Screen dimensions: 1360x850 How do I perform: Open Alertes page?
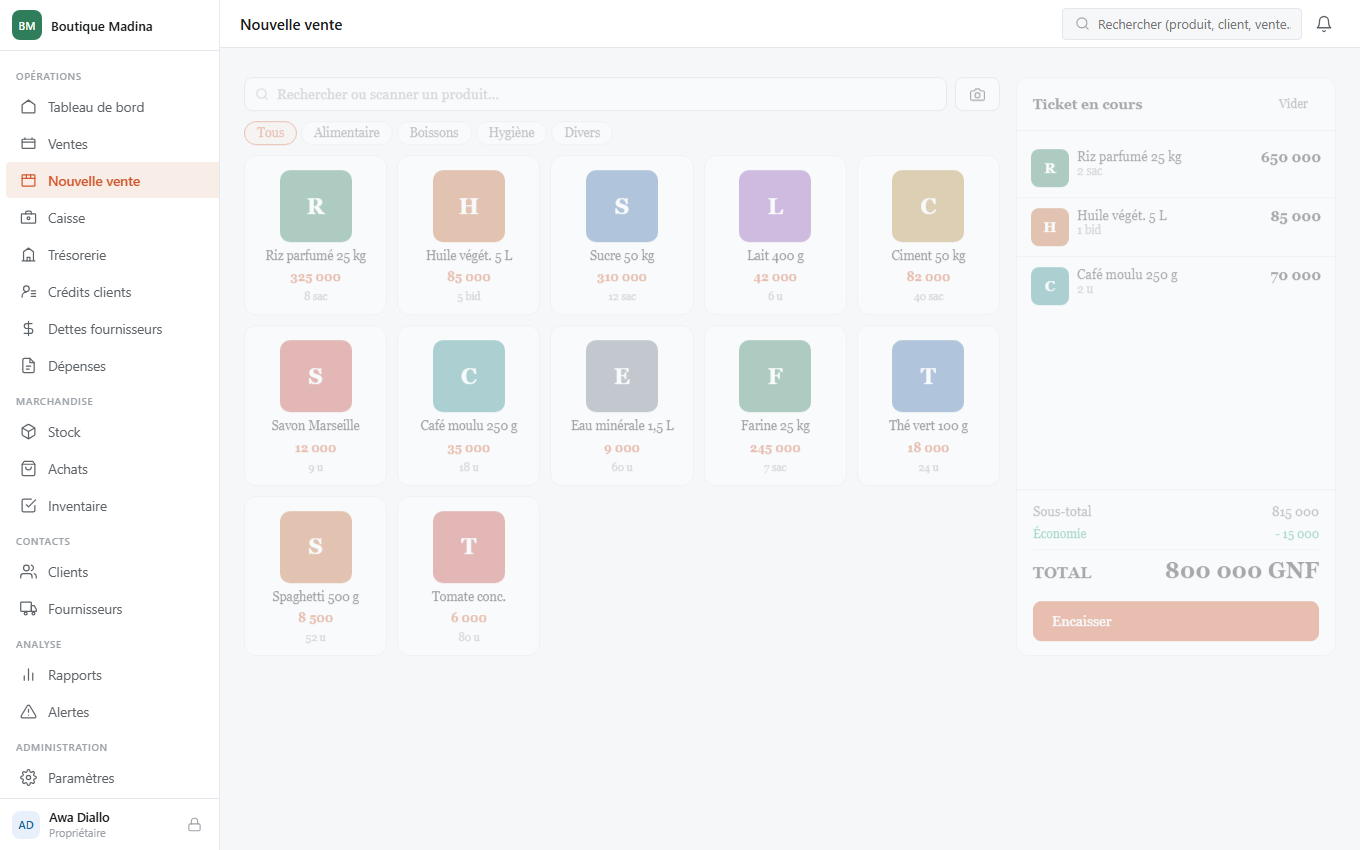click(112, 712)
